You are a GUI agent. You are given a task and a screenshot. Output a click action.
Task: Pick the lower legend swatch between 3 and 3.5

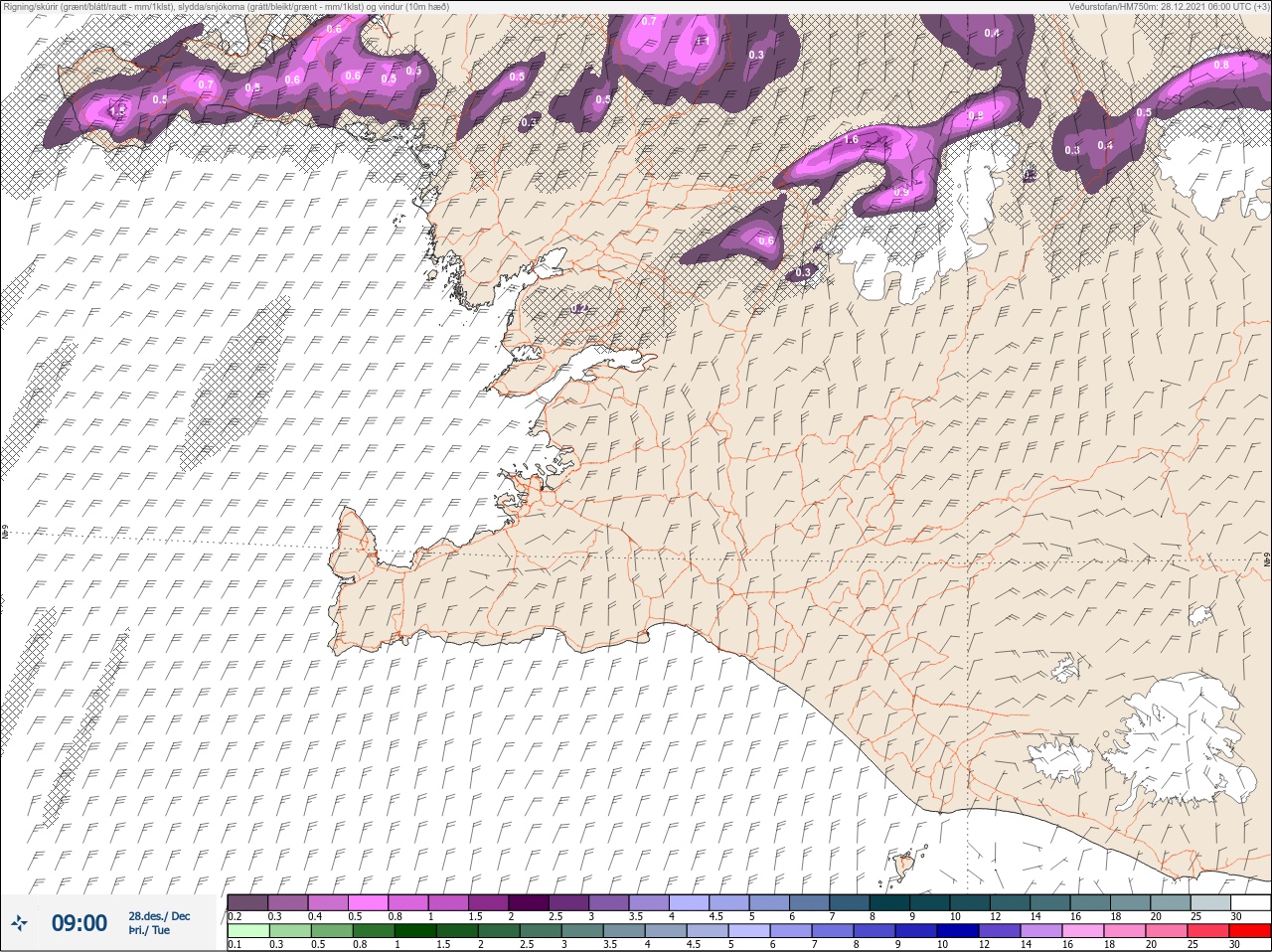click(582, 931)
